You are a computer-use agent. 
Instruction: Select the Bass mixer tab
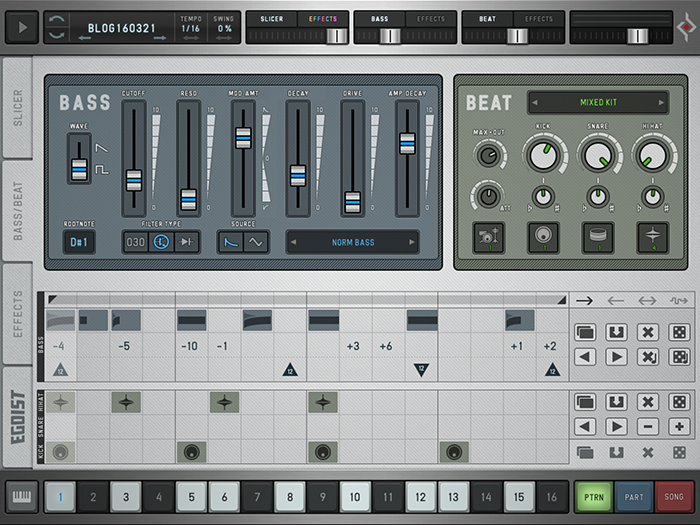click(x=379, y=19)
